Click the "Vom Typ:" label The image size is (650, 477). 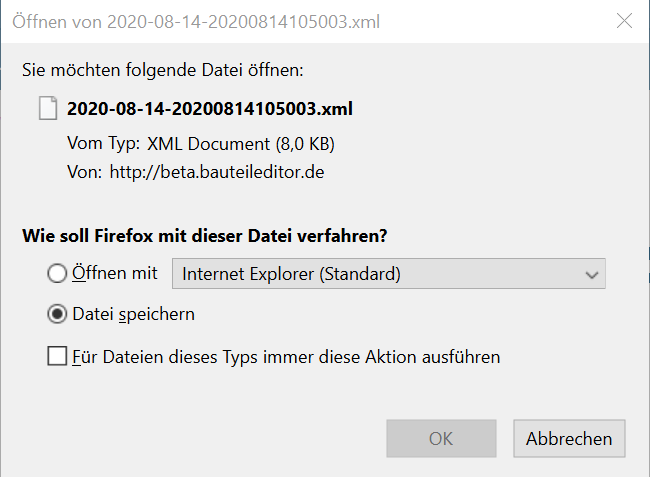click(x=104, y=144)
